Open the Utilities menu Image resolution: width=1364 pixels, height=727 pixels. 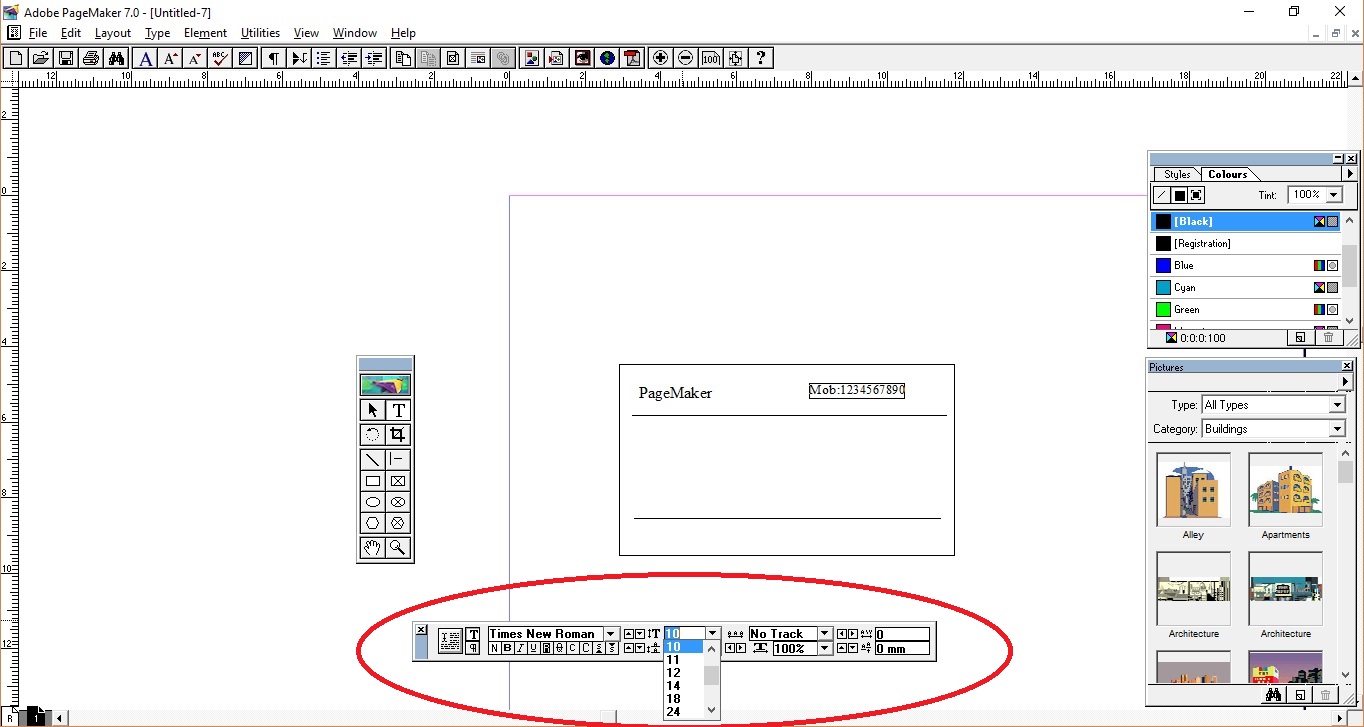pos(260,32)
